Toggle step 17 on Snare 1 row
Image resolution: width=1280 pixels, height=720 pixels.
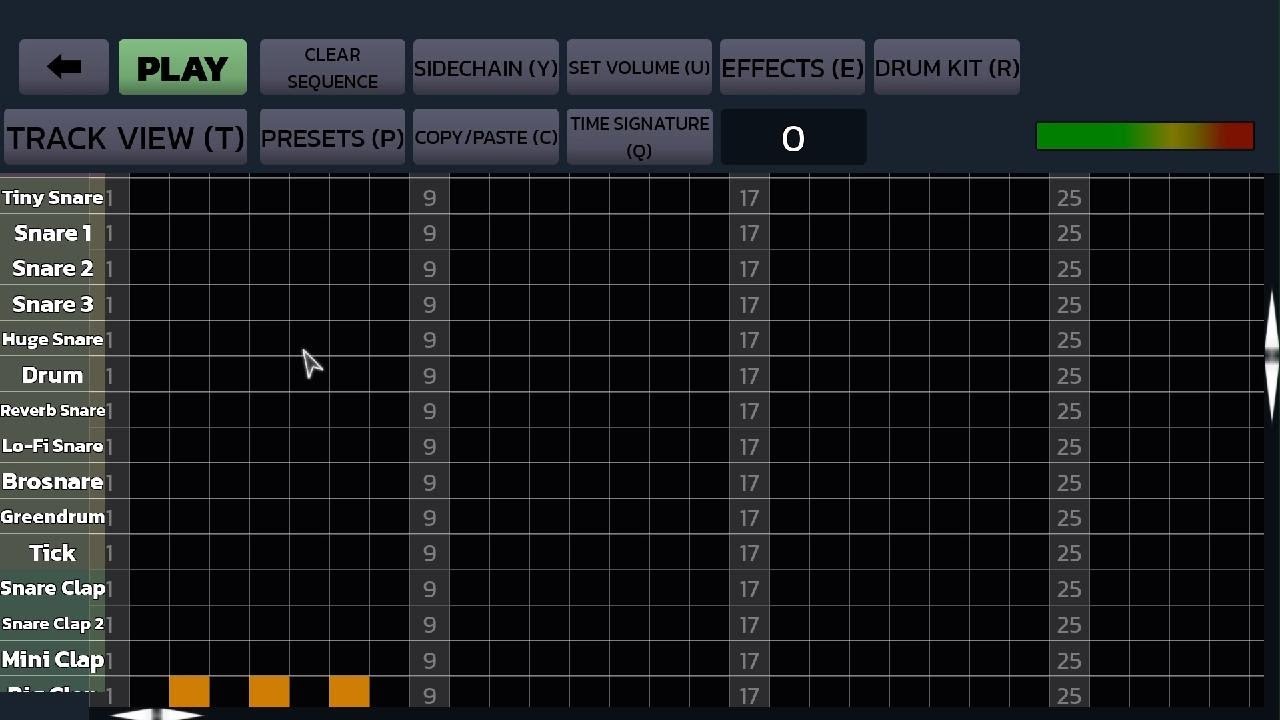point(749,233)
